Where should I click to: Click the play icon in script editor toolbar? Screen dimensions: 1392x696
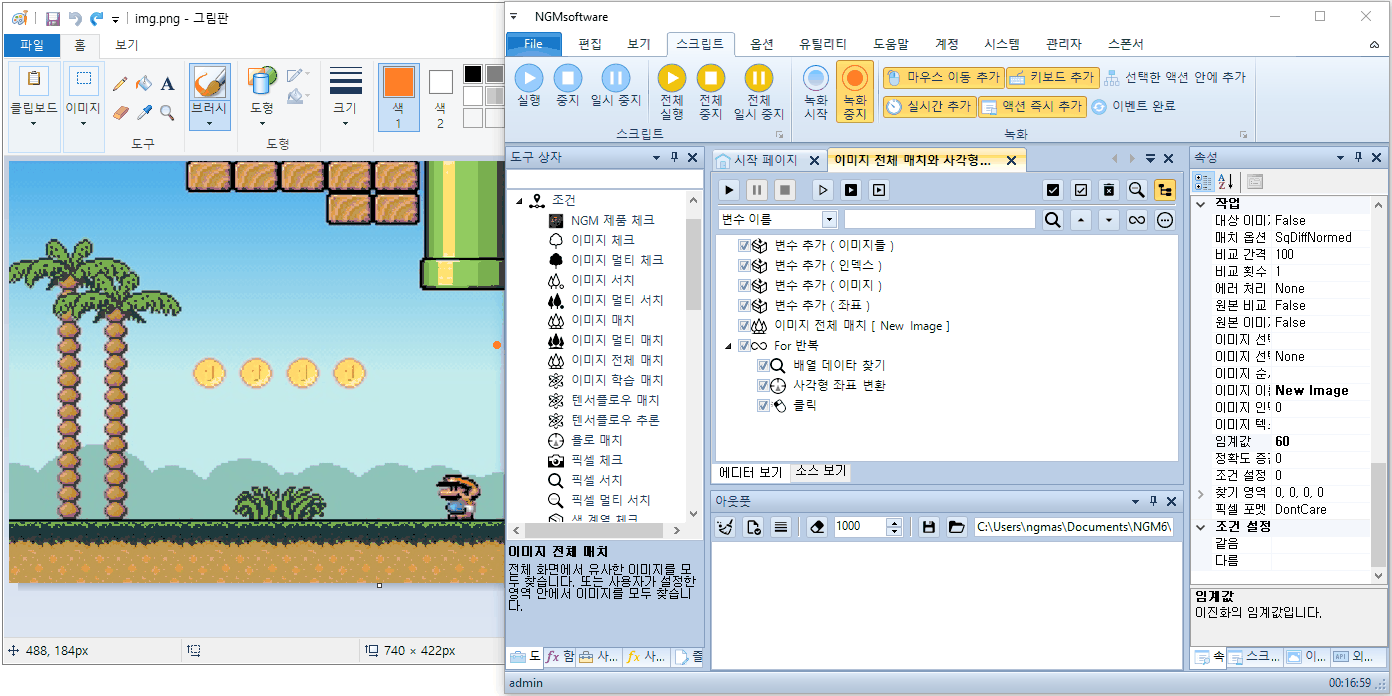click(x=729, y=189)
